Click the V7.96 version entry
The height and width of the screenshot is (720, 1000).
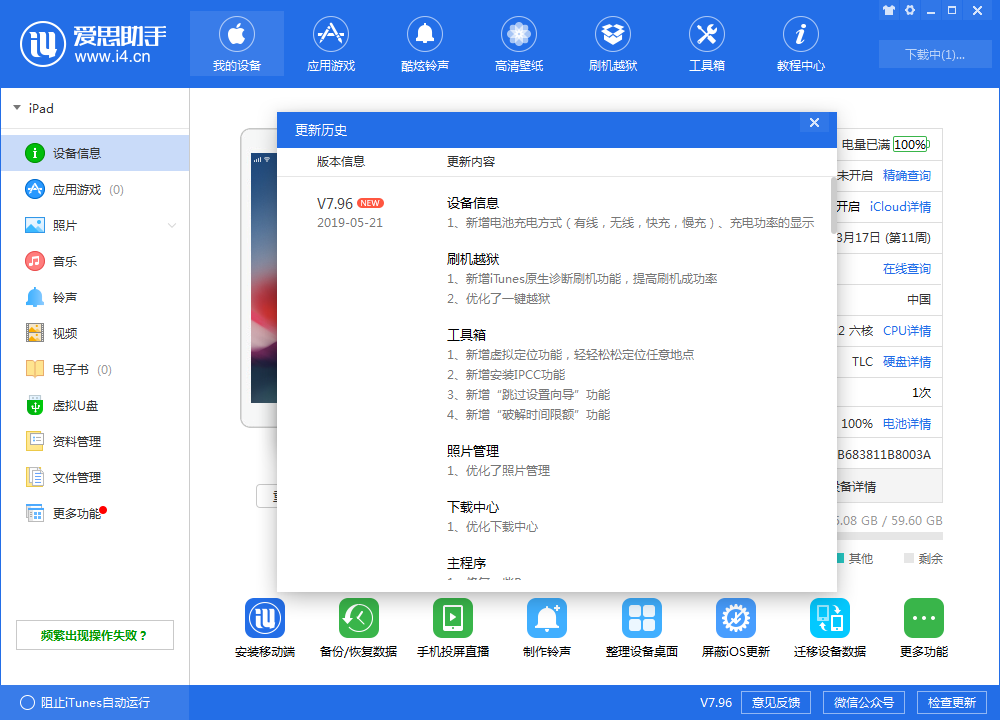click(x=335, y=203)
